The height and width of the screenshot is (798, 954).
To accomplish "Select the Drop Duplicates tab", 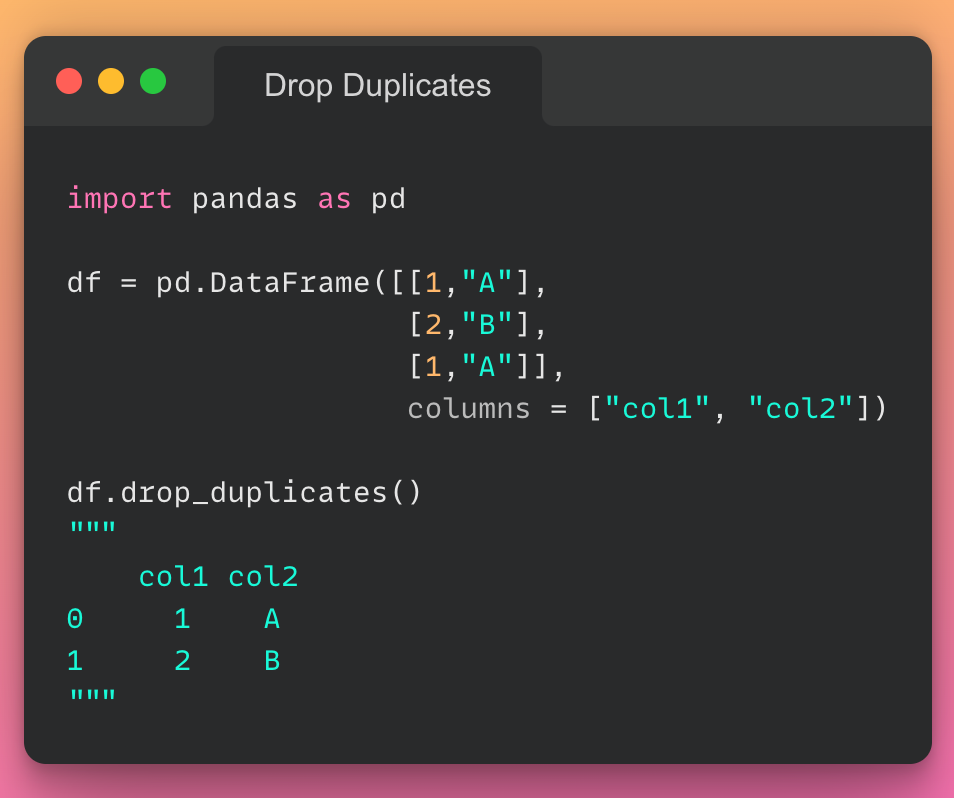I will [378, 86].
